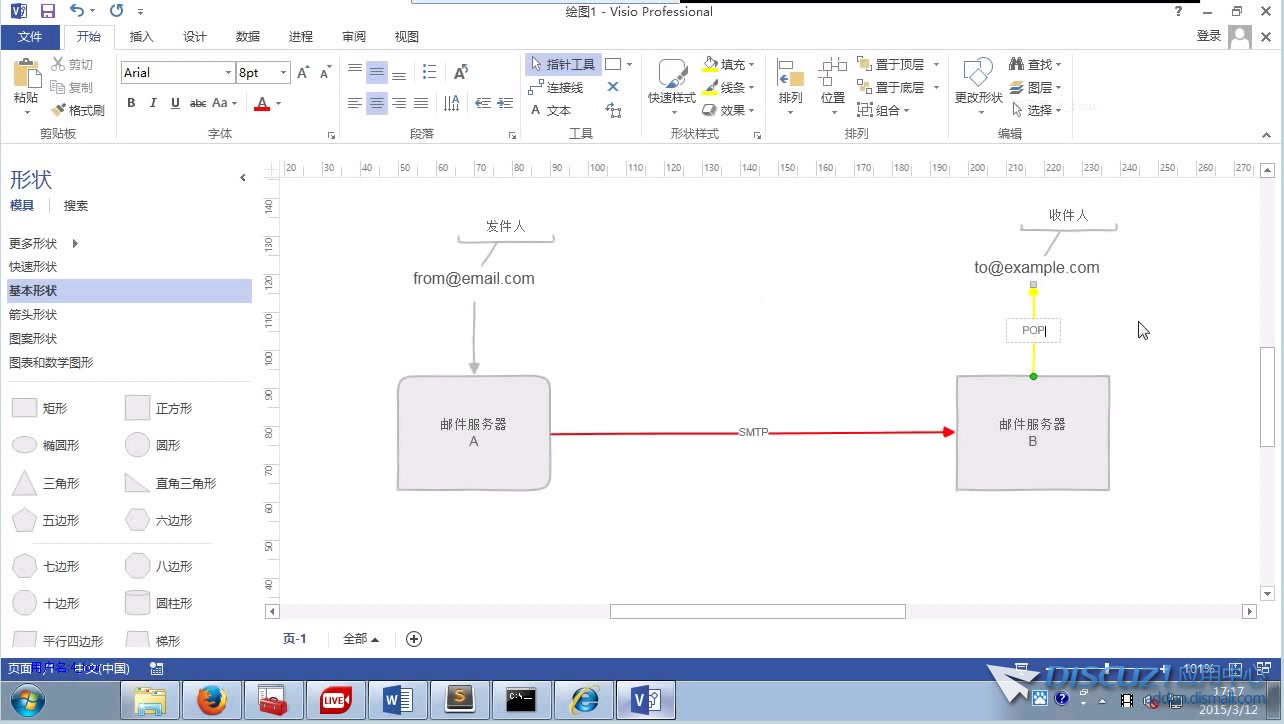Click the 更改形状 change shape icon
1284x724 pixels.
pos(977,74)
